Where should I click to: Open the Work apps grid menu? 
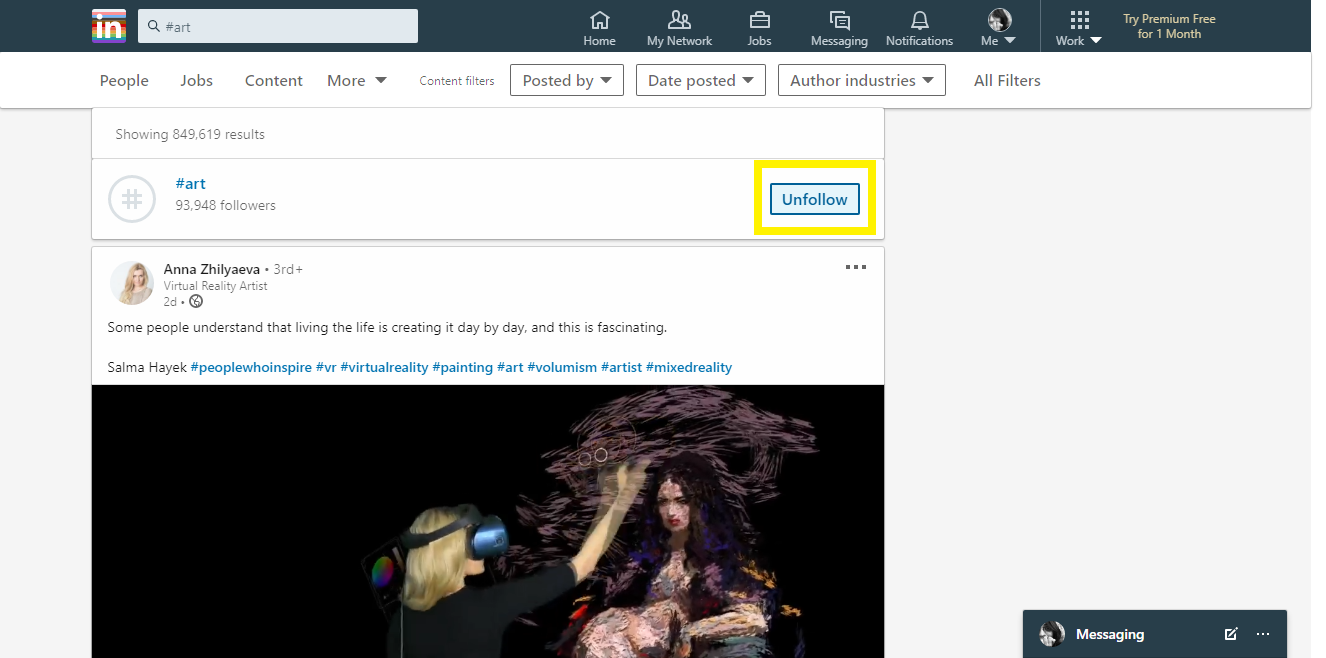pos(1079,28)
